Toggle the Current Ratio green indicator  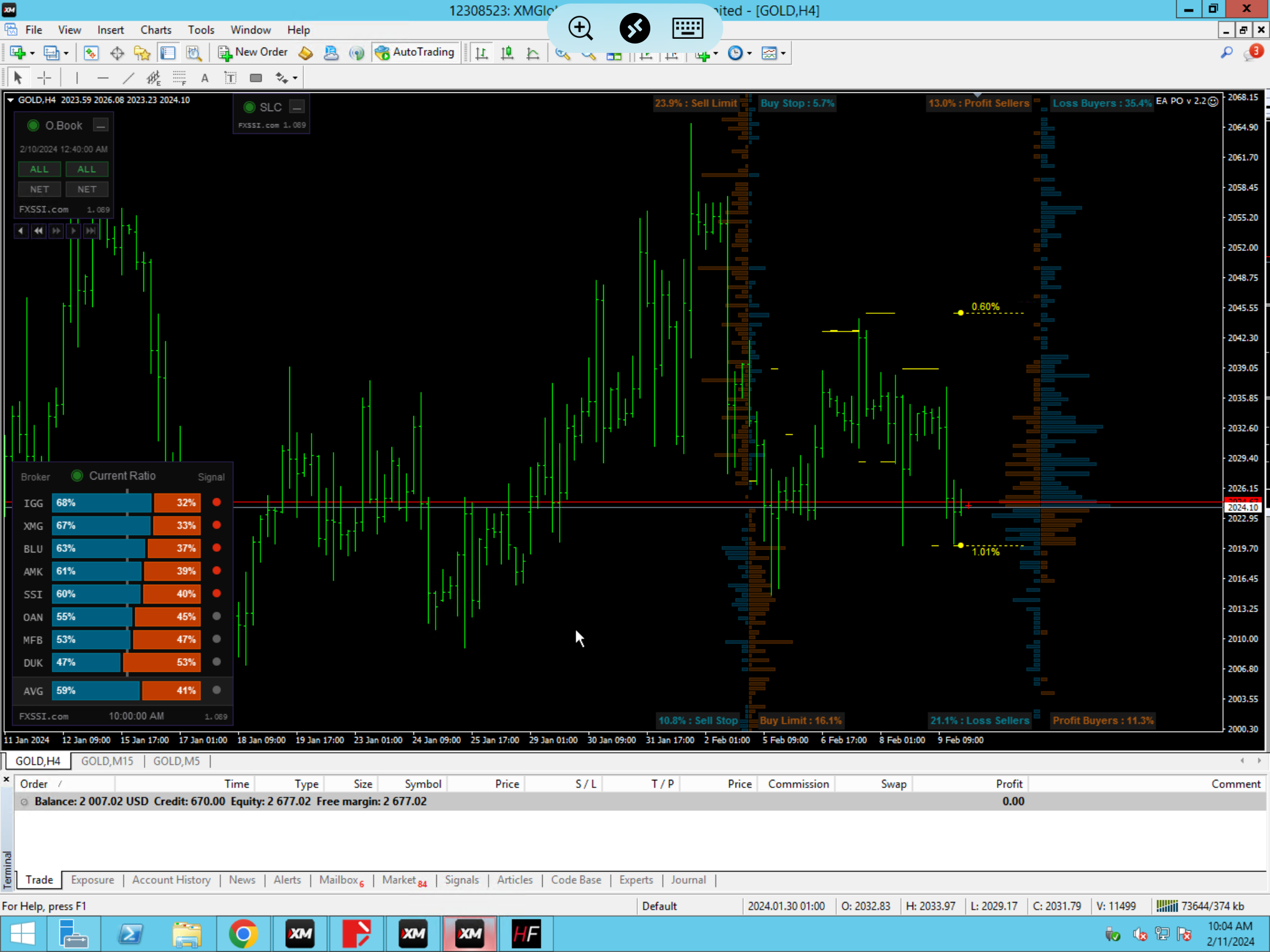76,475
